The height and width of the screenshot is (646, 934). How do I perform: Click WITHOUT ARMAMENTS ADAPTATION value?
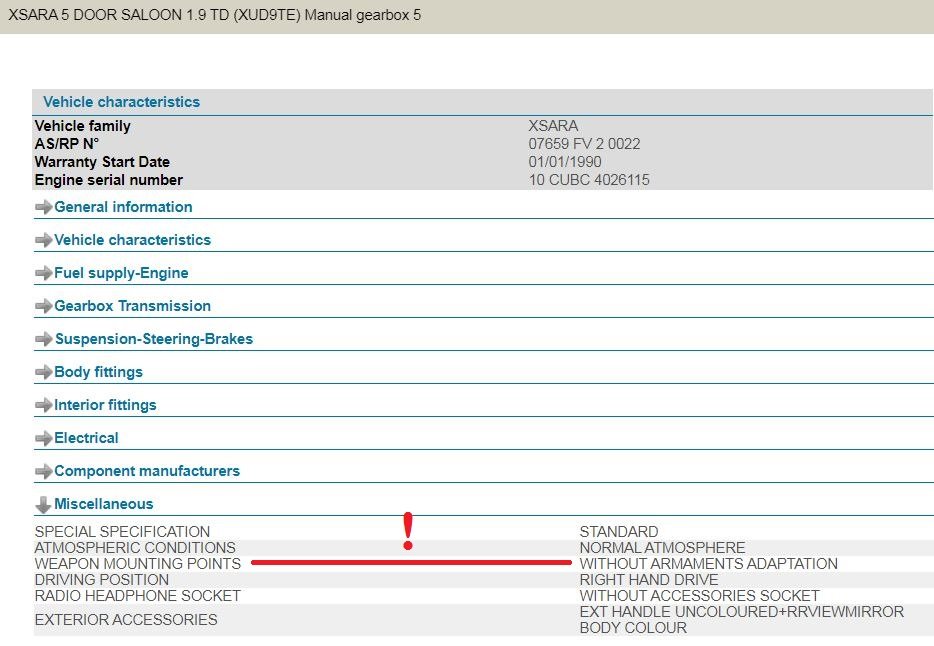coord(708,564)
